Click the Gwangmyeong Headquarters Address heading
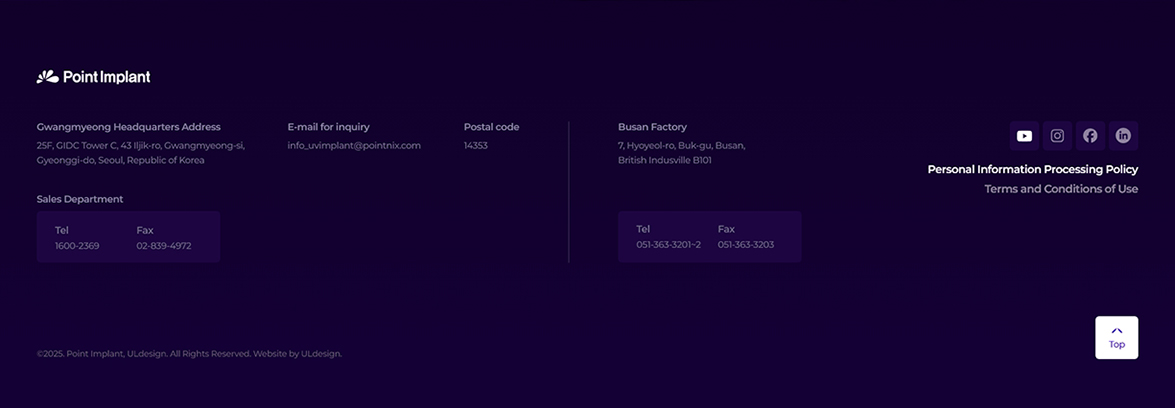Screen dimensions: 1175x408 coord(129,127)
